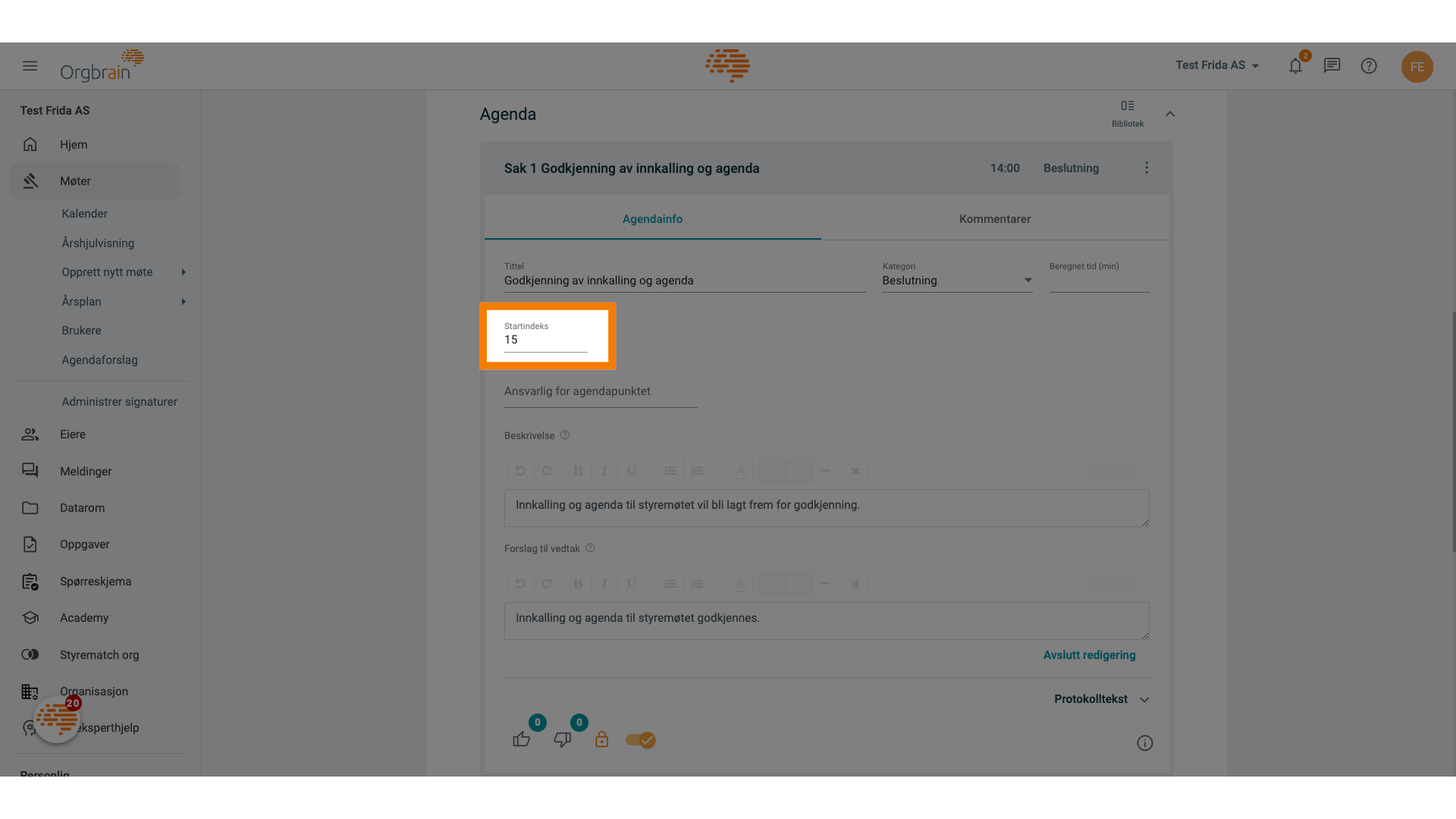Toggle italic in Forslag til vedtak editor

[604, 584]
